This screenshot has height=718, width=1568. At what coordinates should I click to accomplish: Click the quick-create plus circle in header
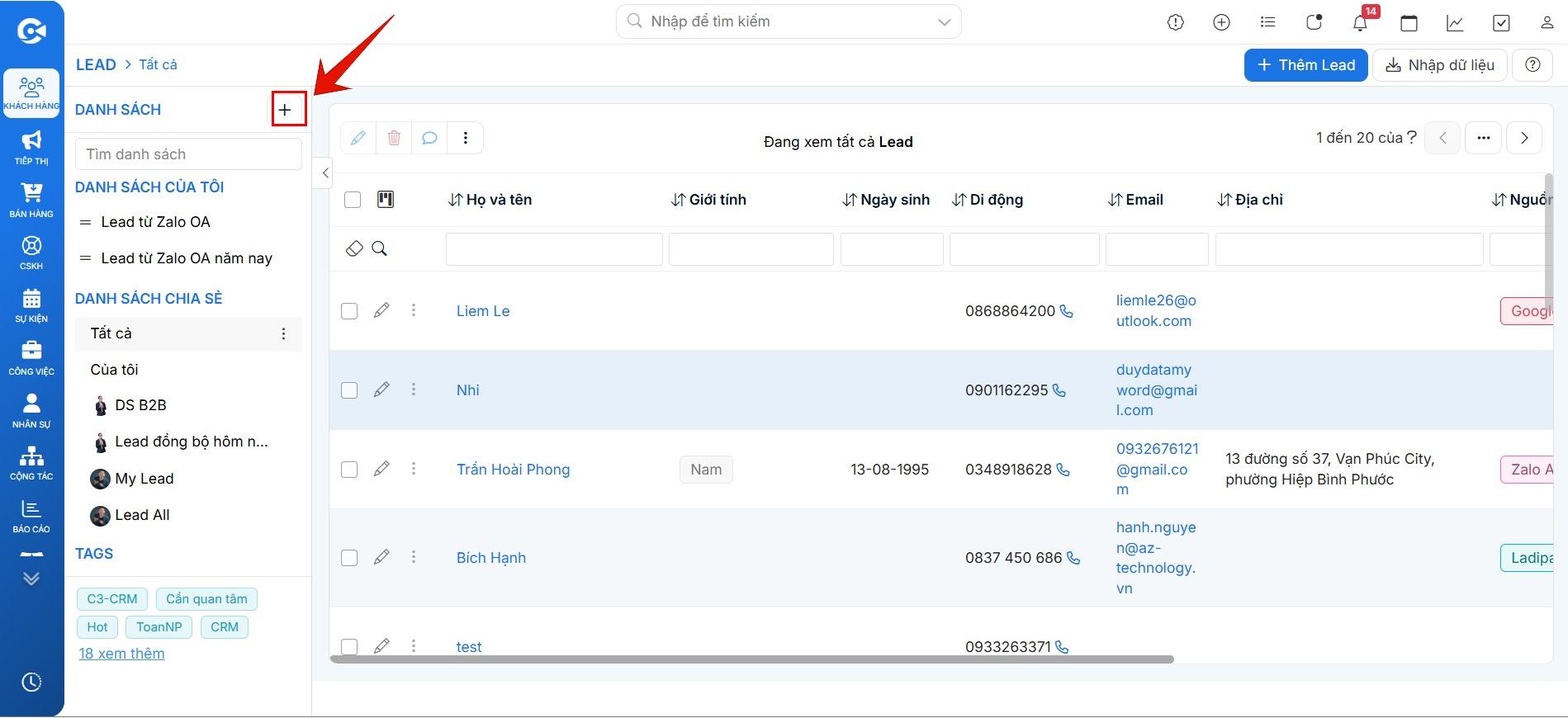tap(1221, 22)
